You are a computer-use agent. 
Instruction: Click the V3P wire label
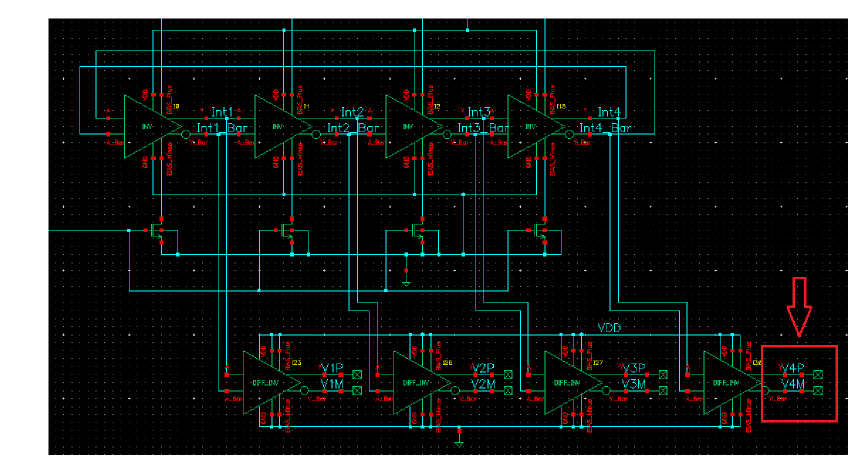(x=633, y=368)
